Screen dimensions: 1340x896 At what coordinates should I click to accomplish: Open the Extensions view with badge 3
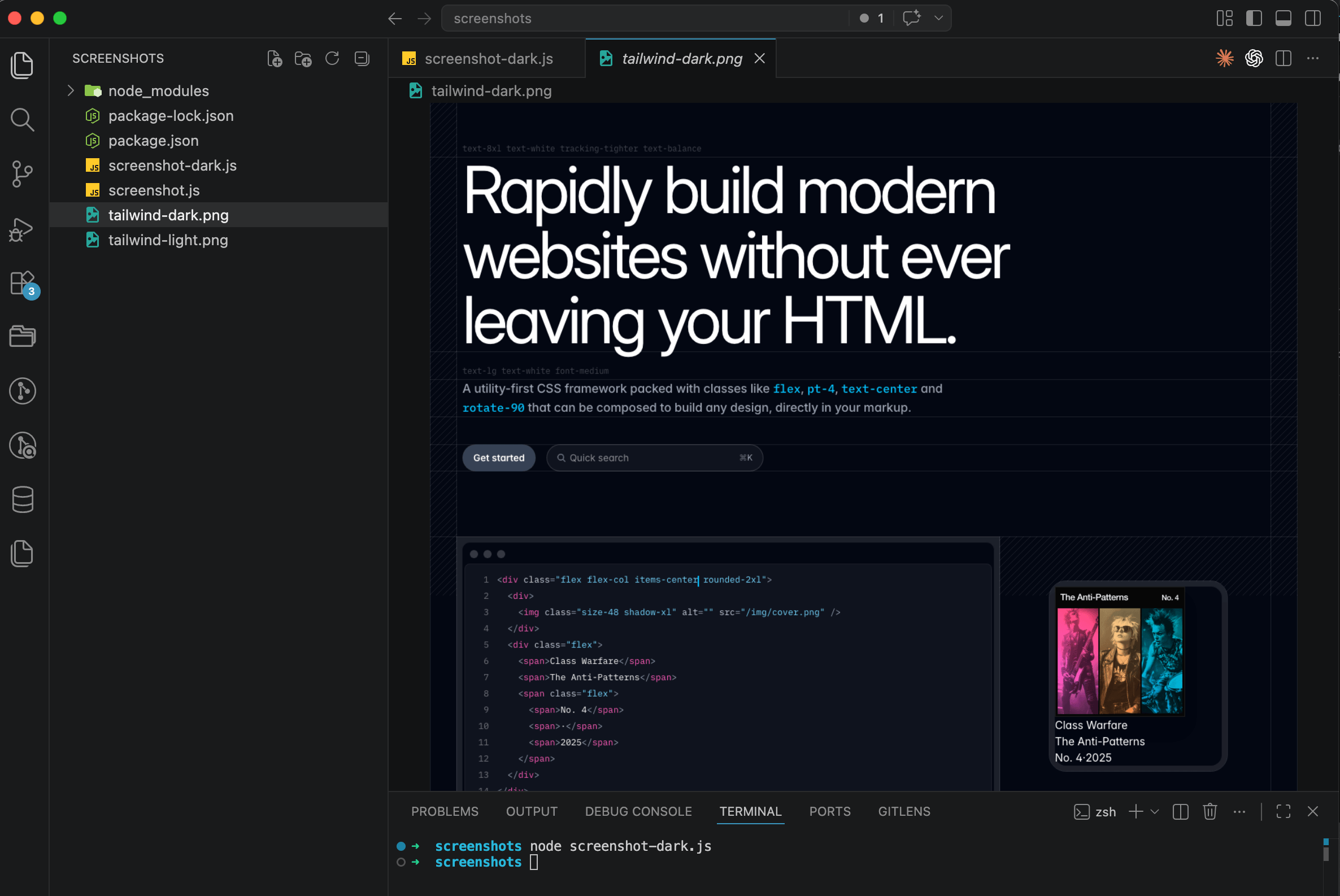tap(22, 283)
